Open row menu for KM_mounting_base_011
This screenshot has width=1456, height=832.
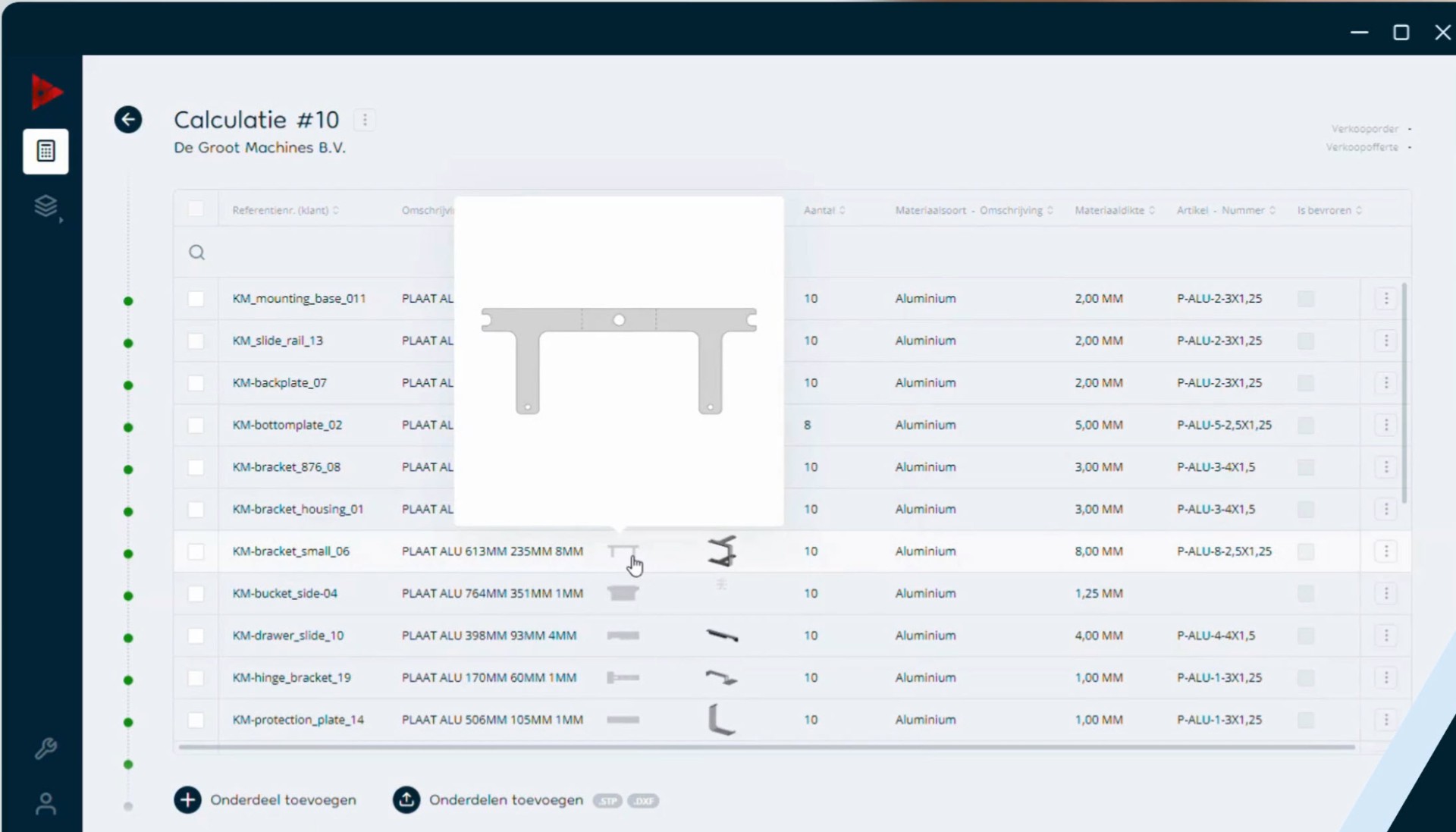[1385, 299]
